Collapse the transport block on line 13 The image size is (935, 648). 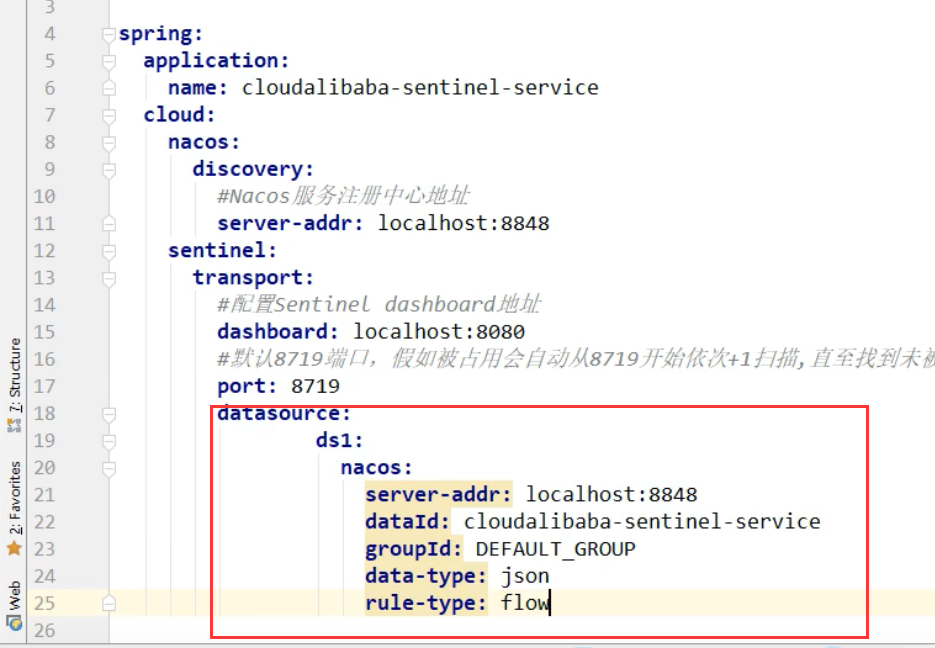pyautogui.click(x=109, y=279)
